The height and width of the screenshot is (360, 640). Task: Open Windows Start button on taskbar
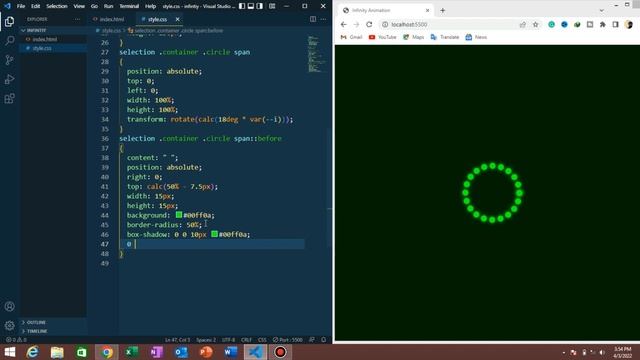(x=9, y=352)
